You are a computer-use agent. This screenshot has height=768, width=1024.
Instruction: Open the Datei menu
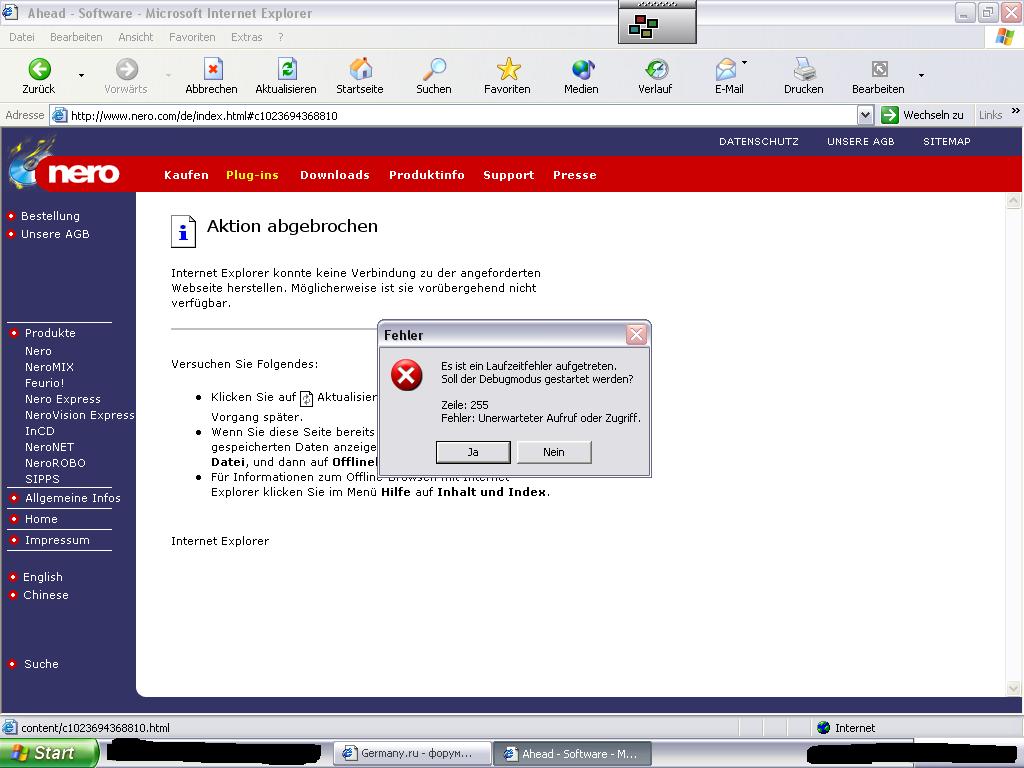click(x=22, y=37)
